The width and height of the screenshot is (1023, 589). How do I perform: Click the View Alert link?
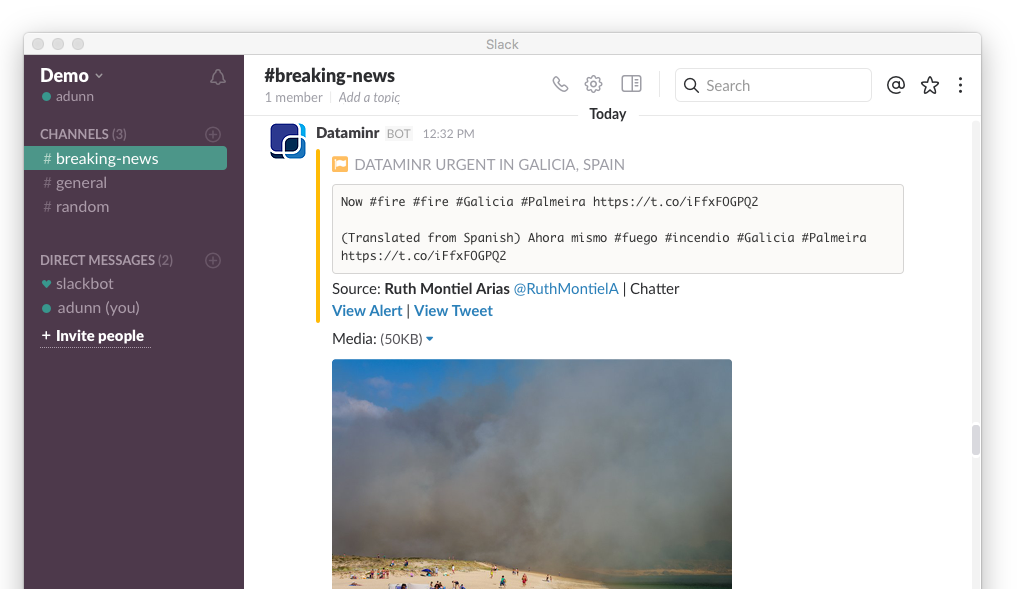coord(367,311)
